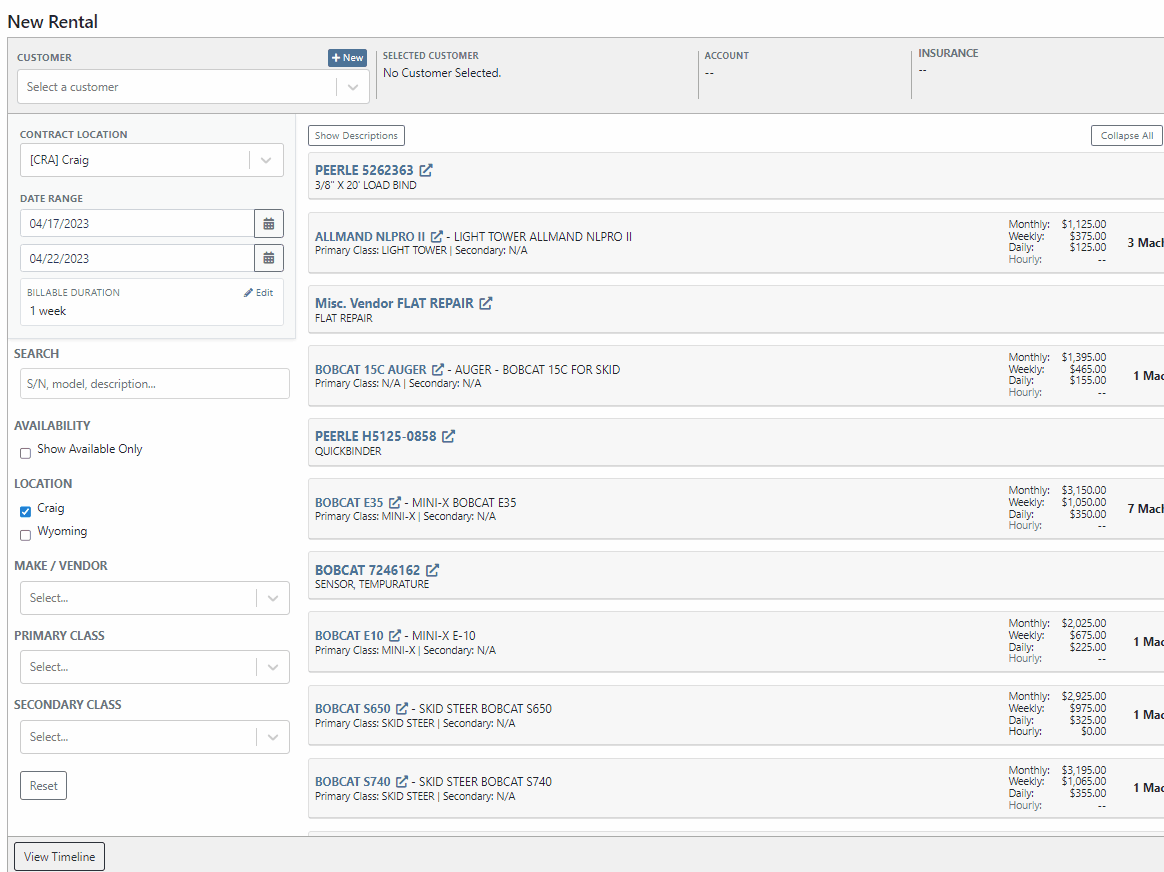Click the "1 week" billable duration value
The width and height of the screenshot is (1164, 872).
(48, 311)
